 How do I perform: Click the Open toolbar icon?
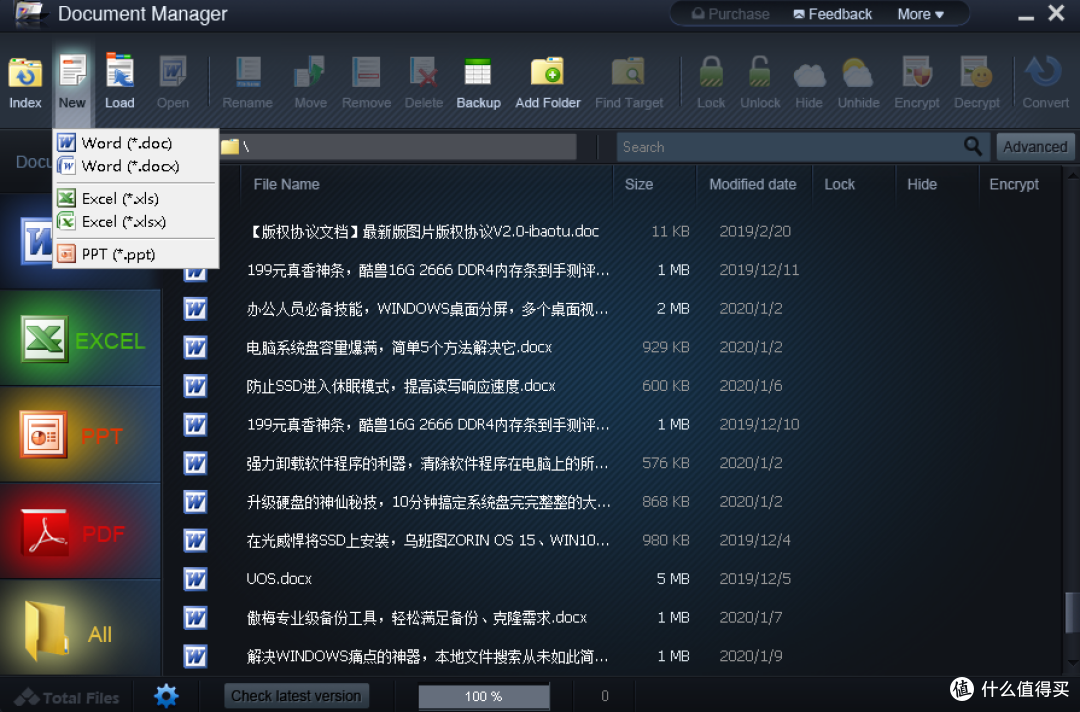pos(173,72)
